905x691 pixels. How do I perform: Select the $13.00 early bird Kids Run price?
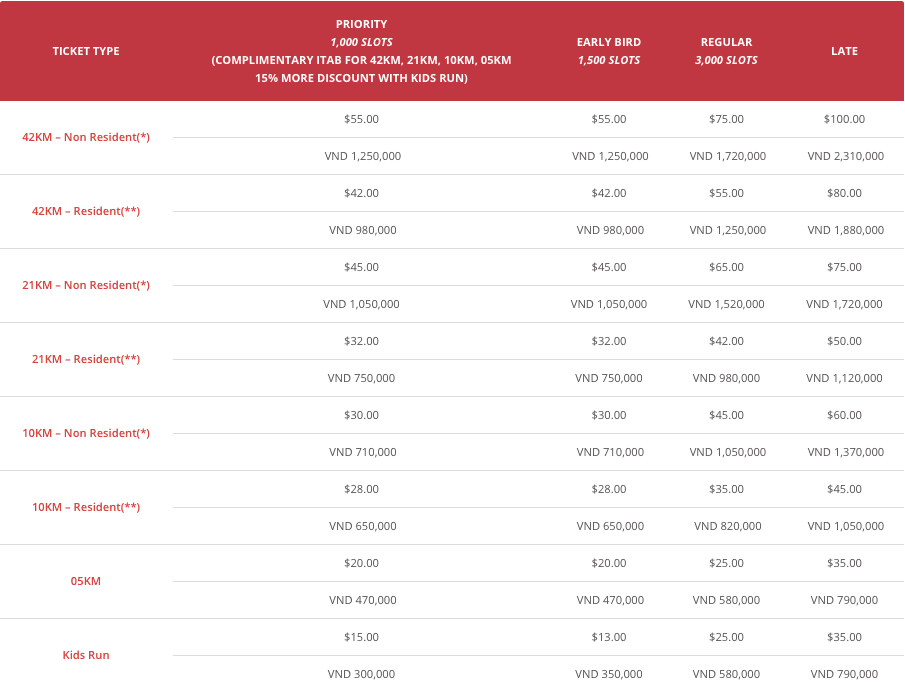click(x=609, y=637)
